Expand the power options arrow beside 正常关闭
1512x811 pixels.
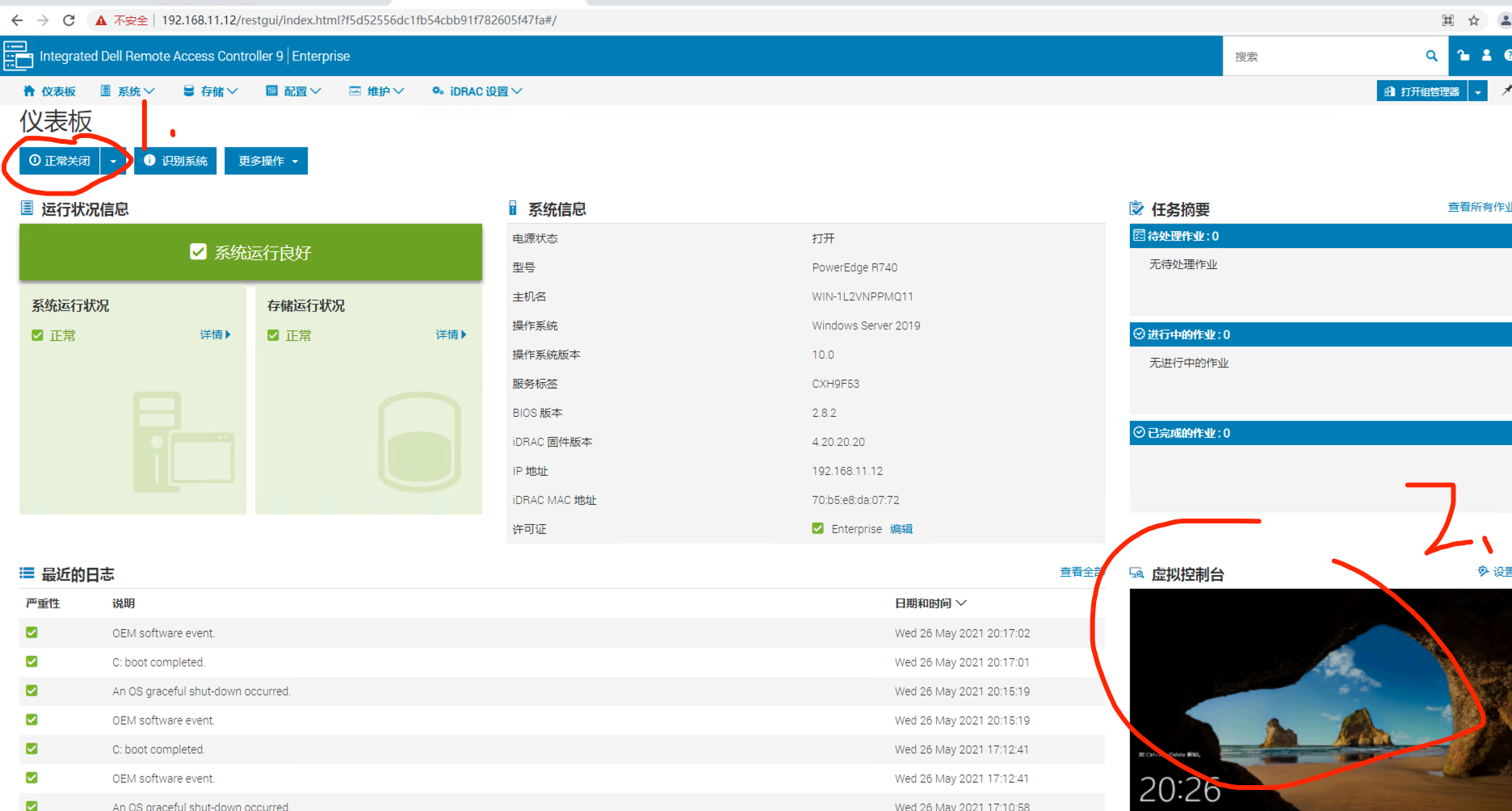[x=113, y=161]
